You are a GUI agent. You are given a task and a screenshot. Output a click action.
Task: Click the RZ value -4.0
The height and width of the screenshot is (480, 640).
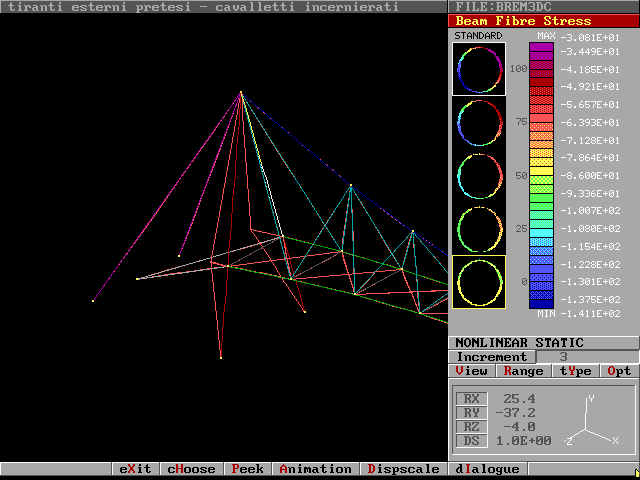click(519, 427)
